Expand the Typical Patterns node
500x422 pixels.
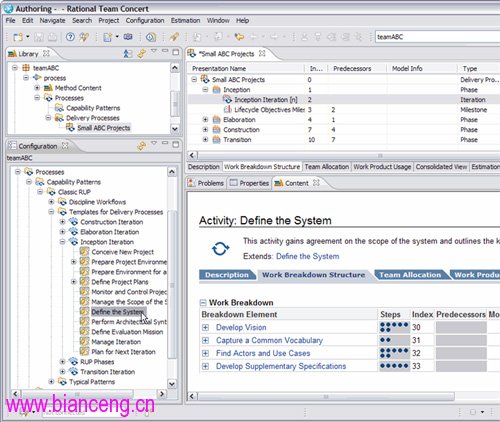pyautogui.click(x=51, y=382)
